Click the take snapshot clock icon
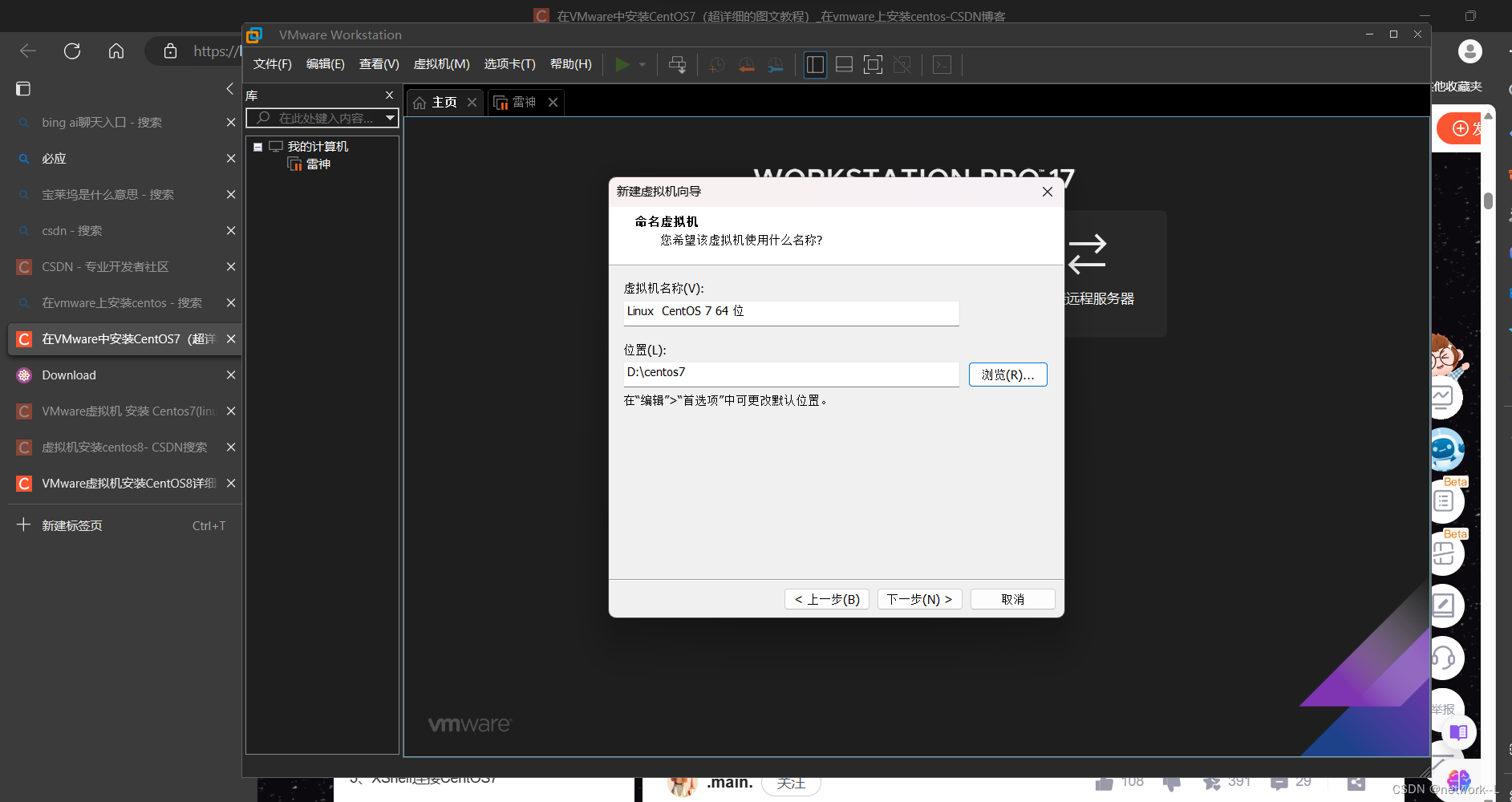The image size is (1512, 802). 716,65
